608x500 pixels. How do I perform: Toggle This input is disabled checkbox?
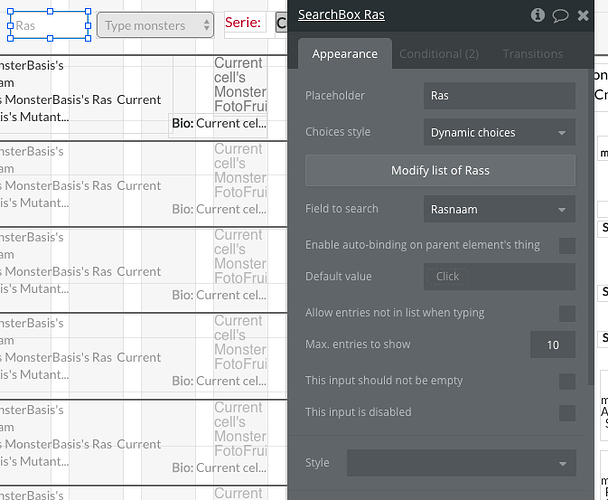click(567, 413)
